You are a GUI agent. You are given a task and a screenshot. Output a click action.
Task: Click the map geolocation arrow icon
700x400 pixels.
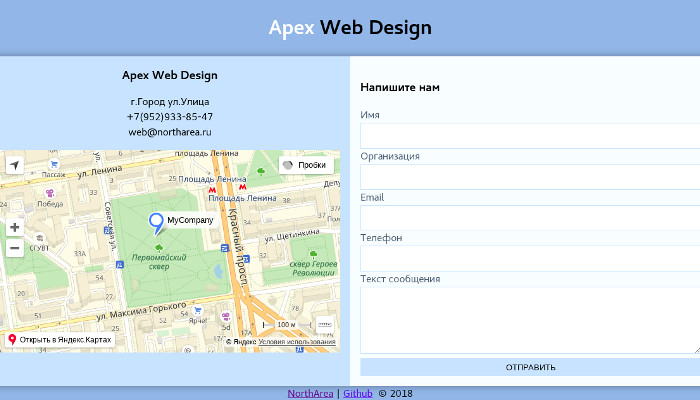click(x=14, y=165)
